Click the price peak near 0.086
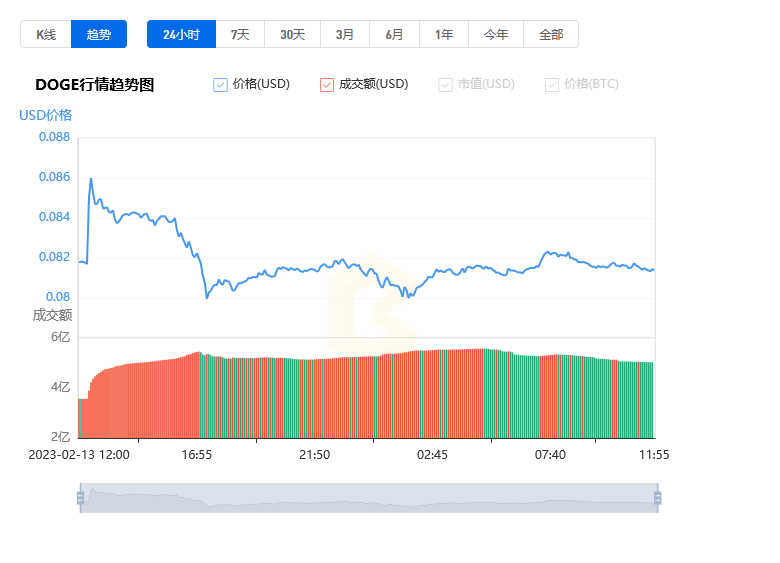The width and height of the screenshot is (780, 563). tap(91, 179)
